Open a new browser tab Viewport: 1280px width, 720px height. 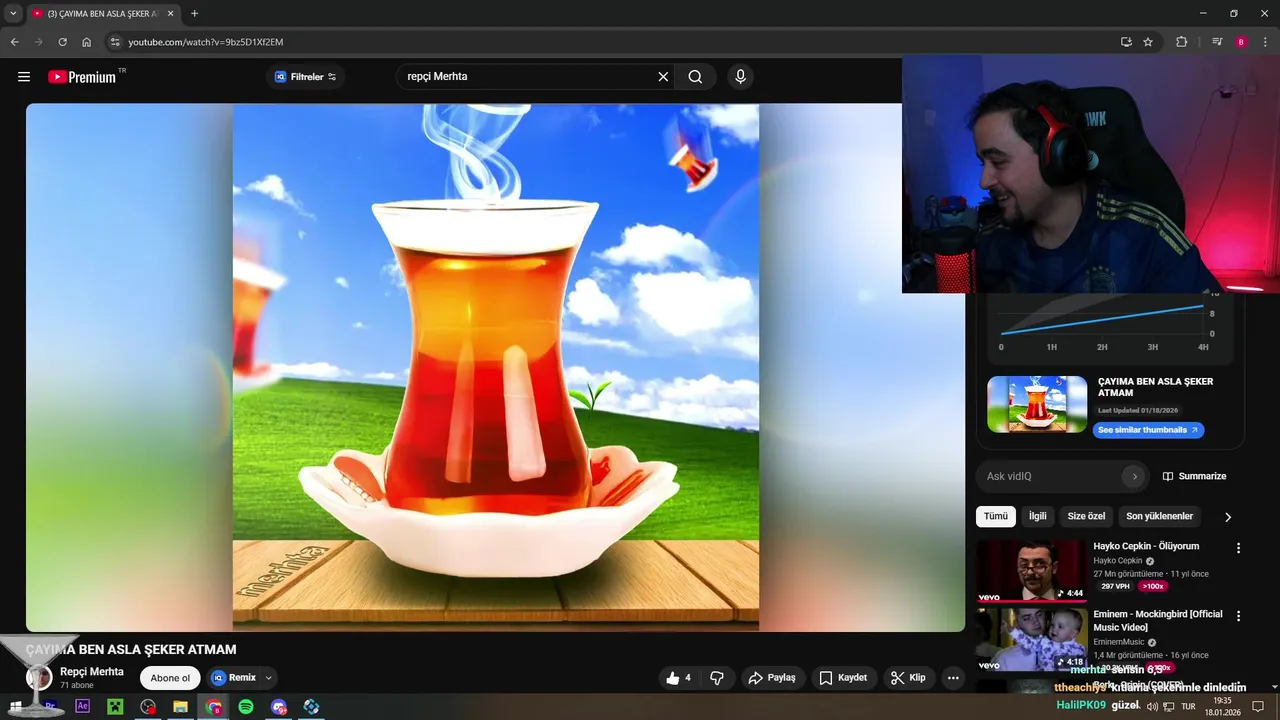tap(194, 14)
